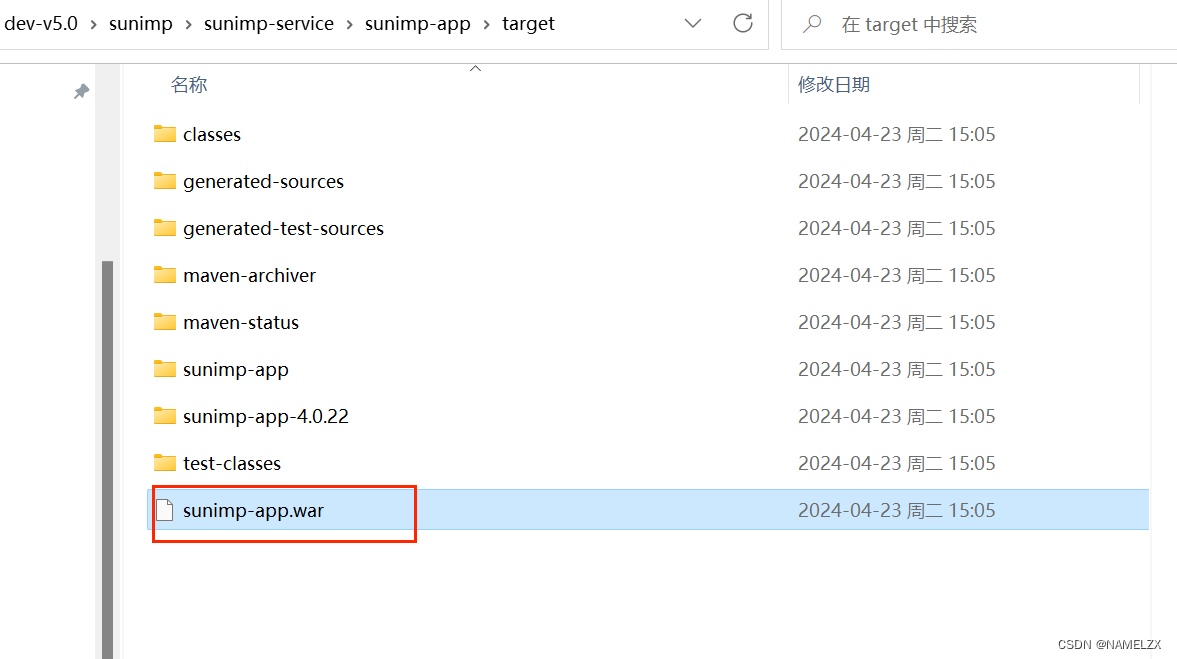
Task: Click the refresh icon in address bar
Action: [742, 24]
